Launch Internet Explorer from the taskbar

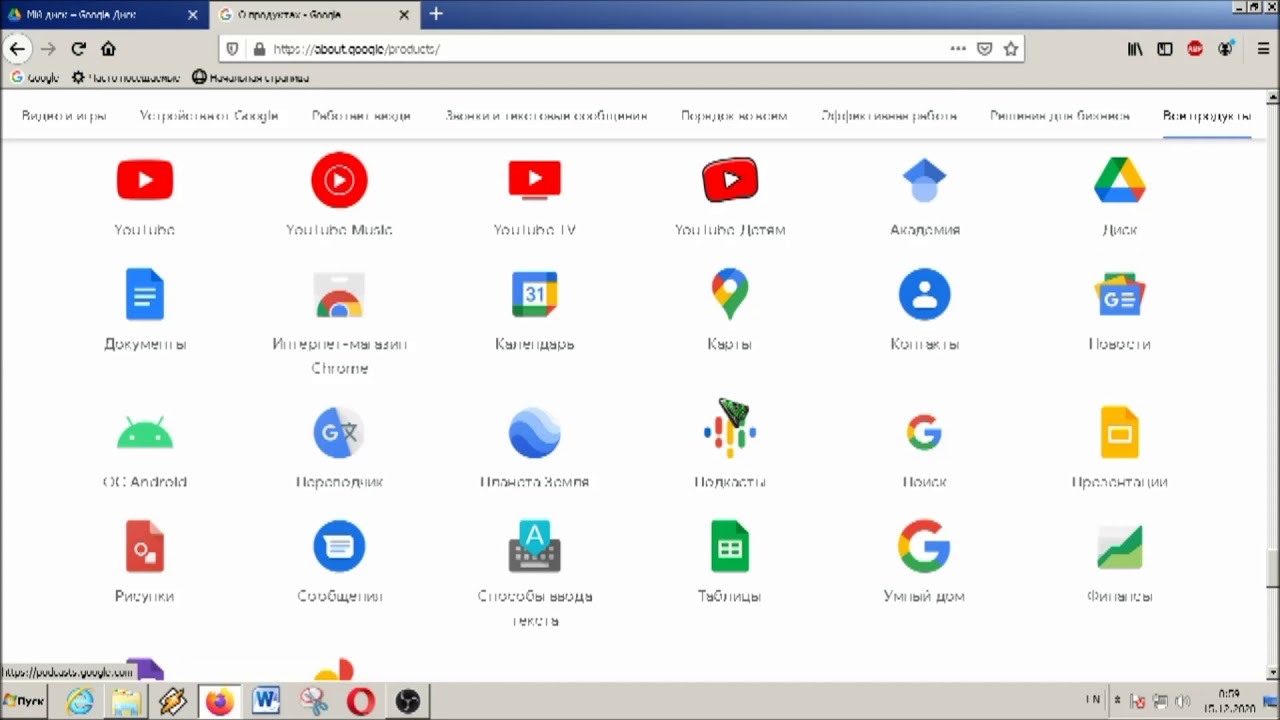pos(80,701)
